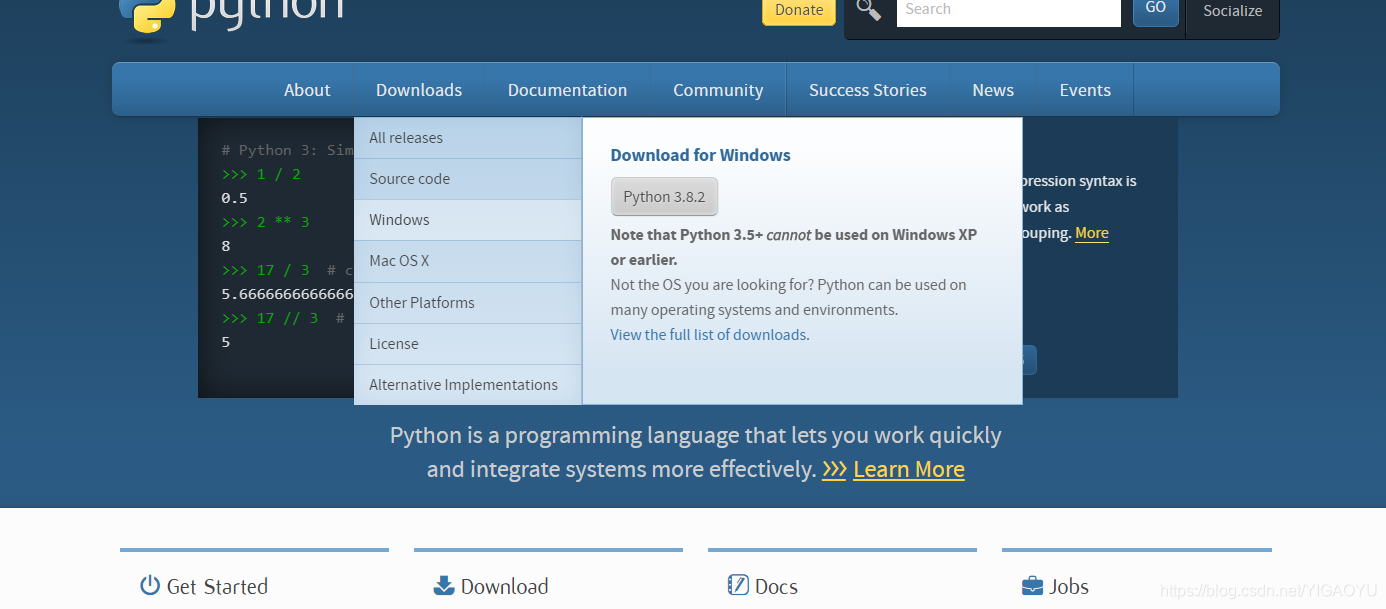Screen dimensions: 1386x609
Task: Click the triple-chevron arrows before Learn More
Action: 834,469
